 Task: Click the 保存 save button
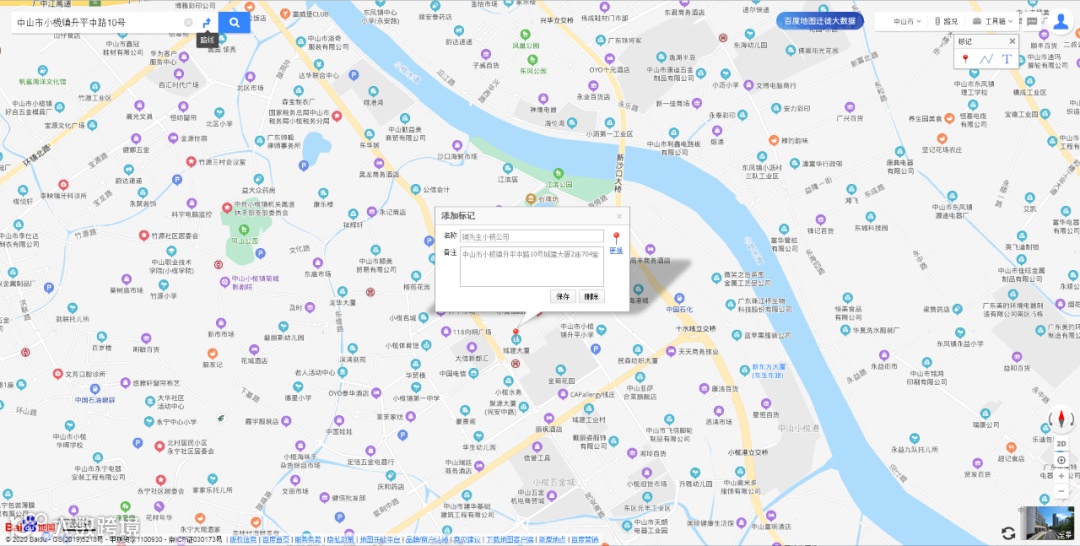563,297
